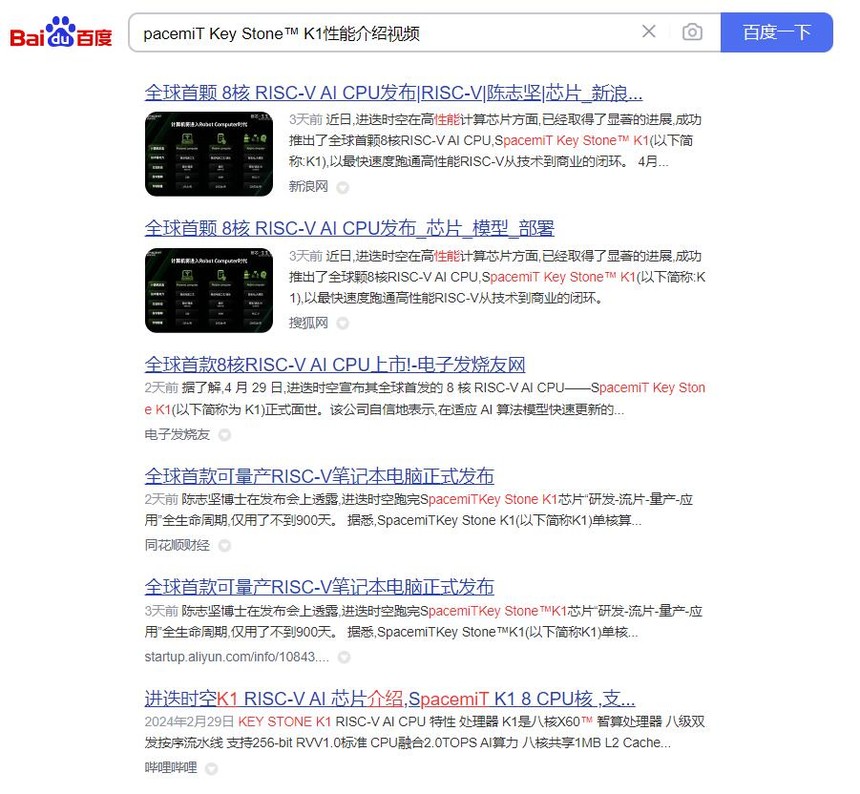Image resolution: width=860 pixels, height=794 pixels.
Task: Open 进迭时空K1 RISC-V AI 芯片介绍 result
Action: click(x=390, y=699)
